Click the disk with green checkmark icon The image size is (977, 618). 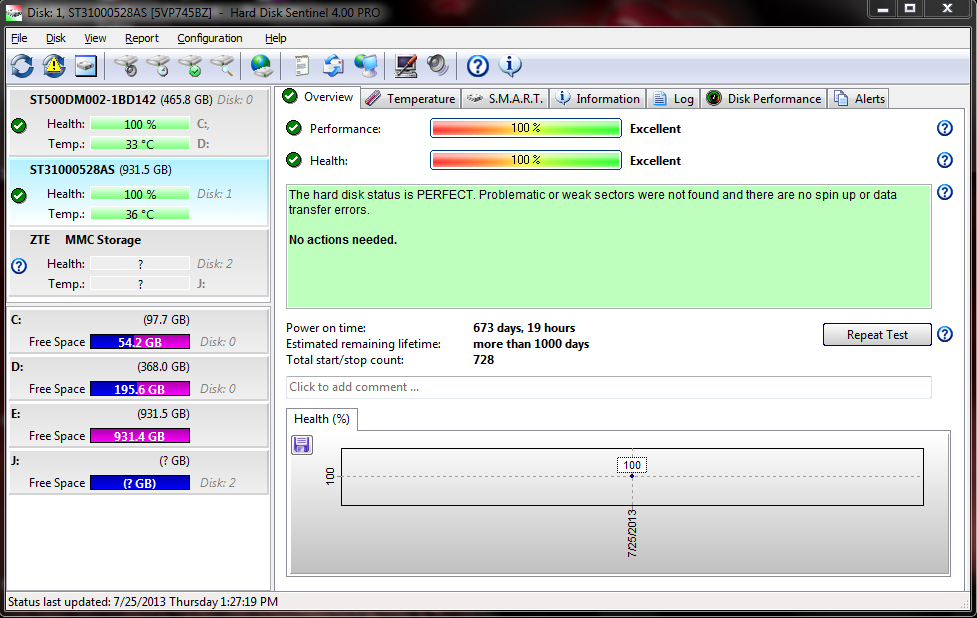pos(190,66)
